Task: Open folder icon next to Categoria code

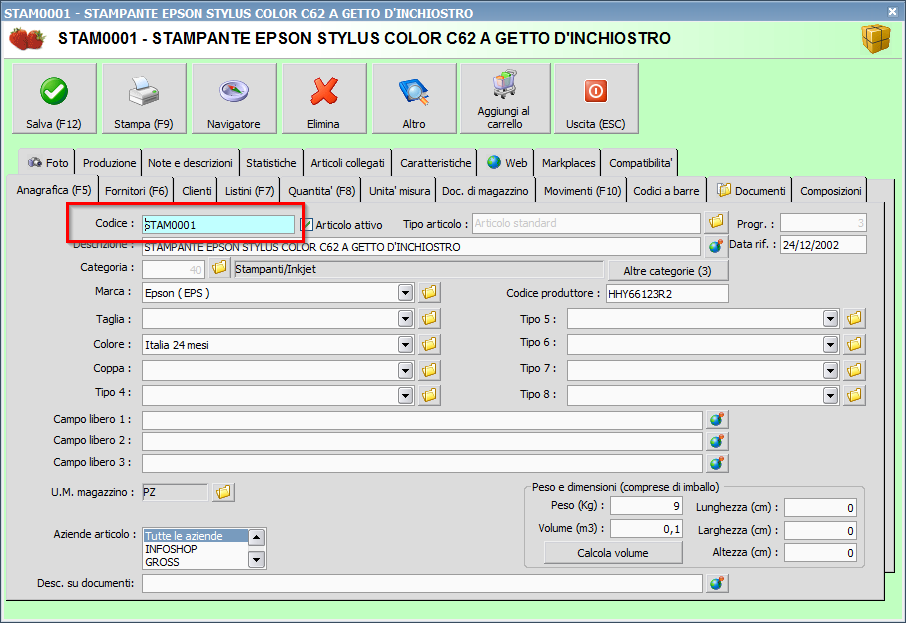Action: [x=219, y=268]
